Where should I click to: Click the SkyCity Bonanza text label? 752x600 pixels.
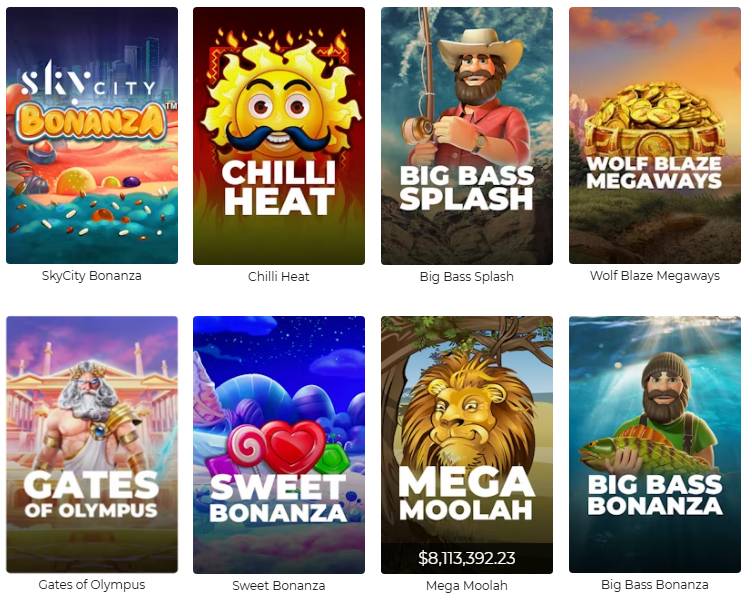(92, 276)
